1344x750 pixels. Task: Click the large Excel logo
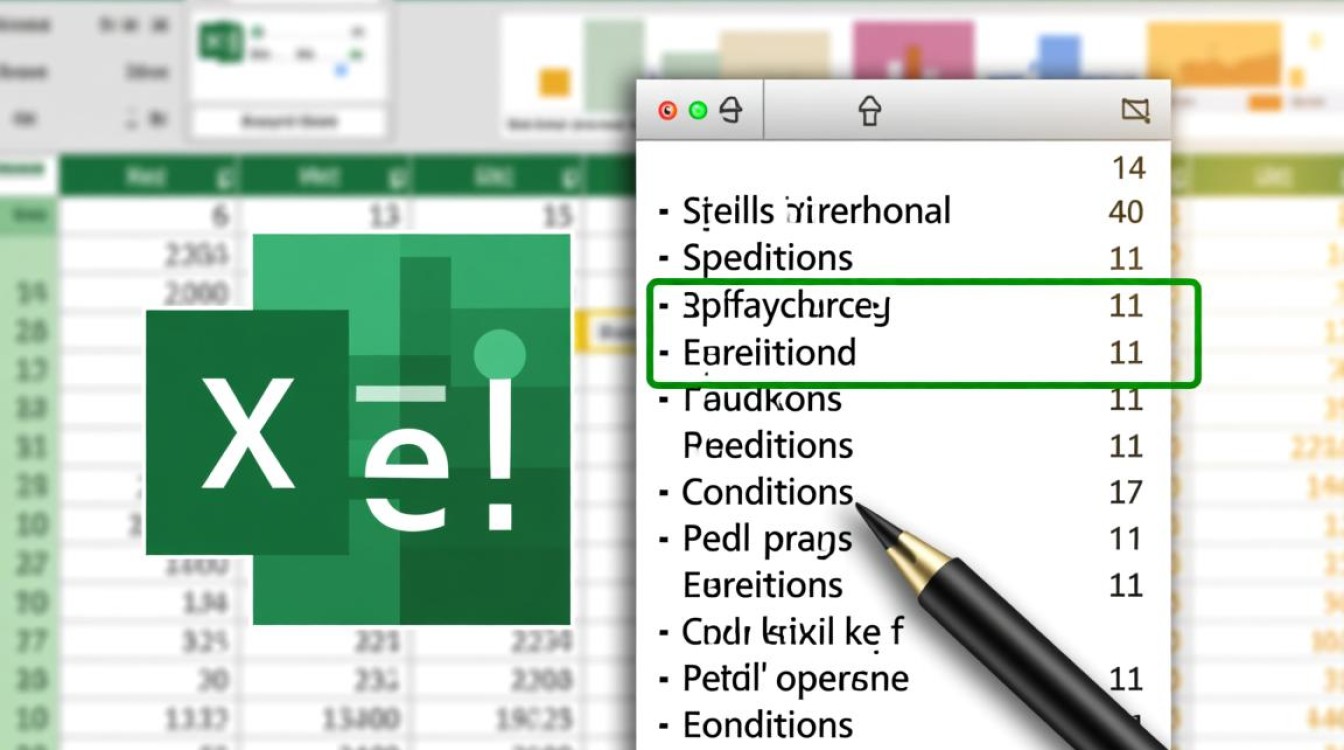(360, 430)
